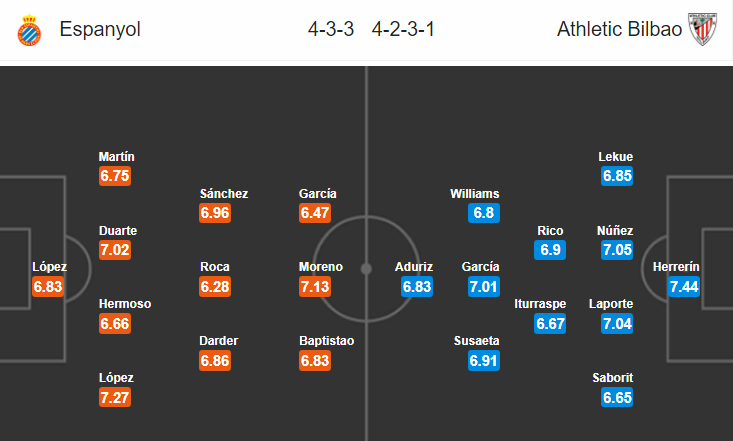733x441 pixels.
Task: Open the Athletic Bilbao team name link
Action: 619,29
